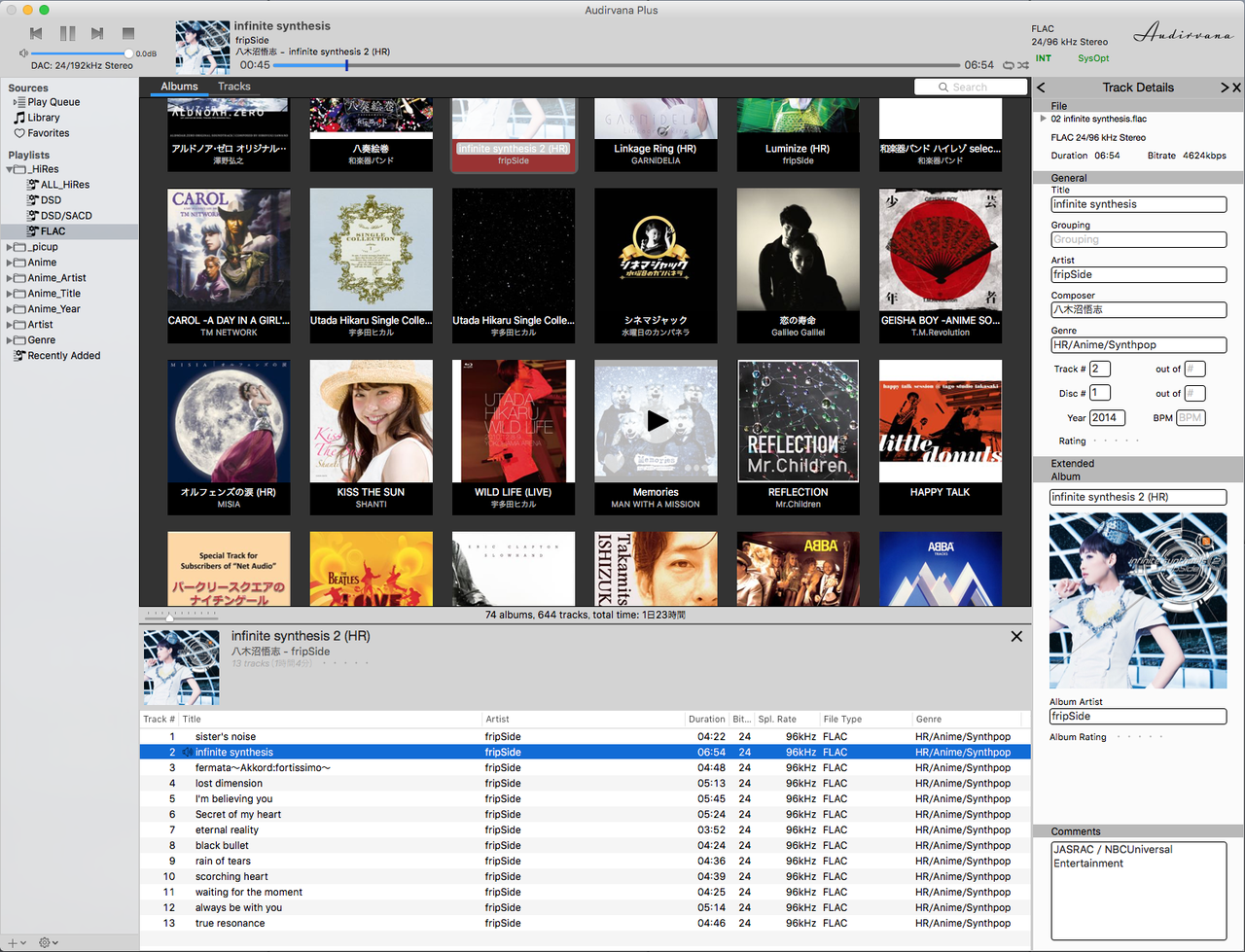Sort tracks by the Duration column
Viewport: 1245px width, 952px height.
coord(707,720)
